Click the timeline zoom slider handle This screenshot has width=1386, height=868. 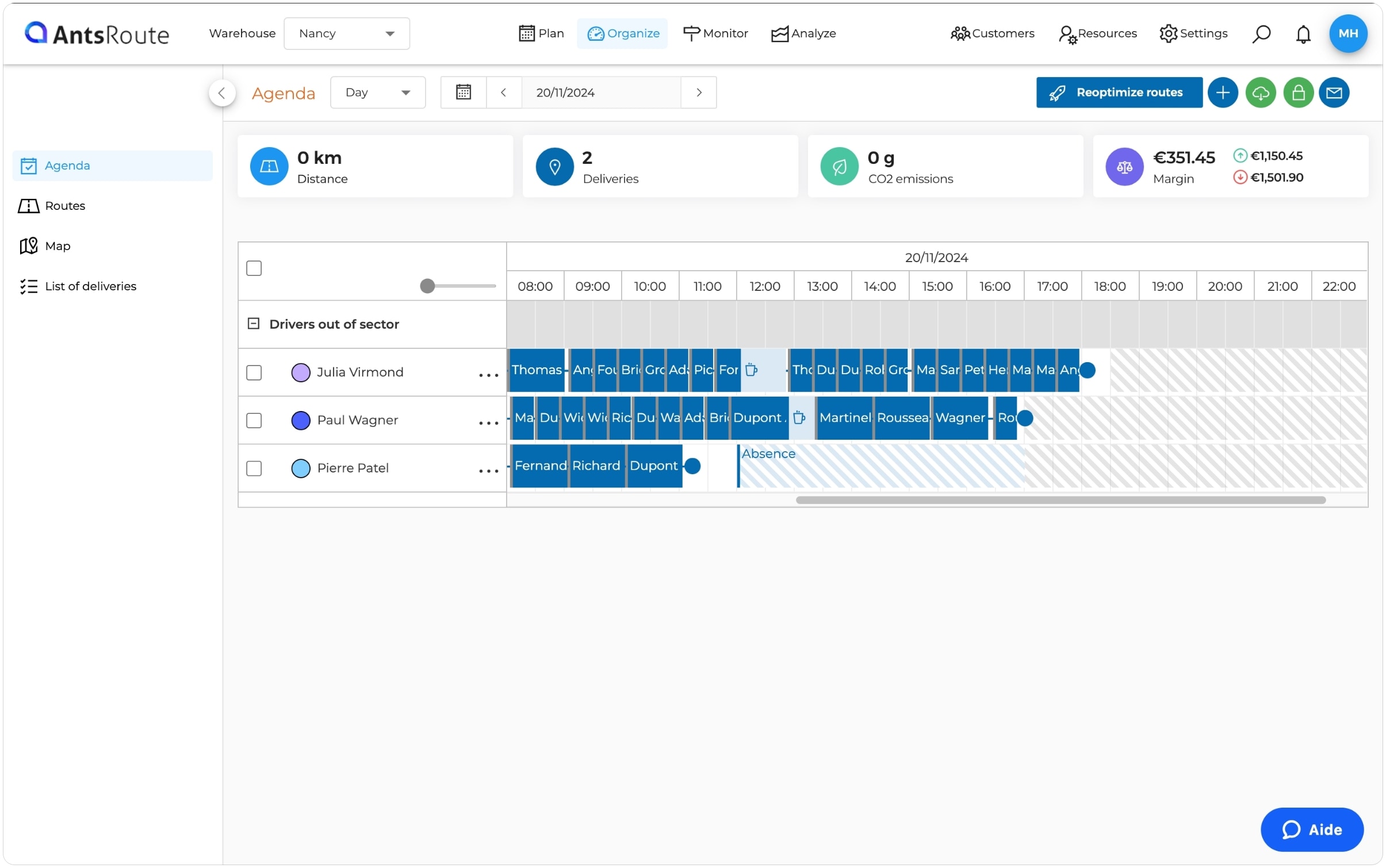(x=427, y=286)
